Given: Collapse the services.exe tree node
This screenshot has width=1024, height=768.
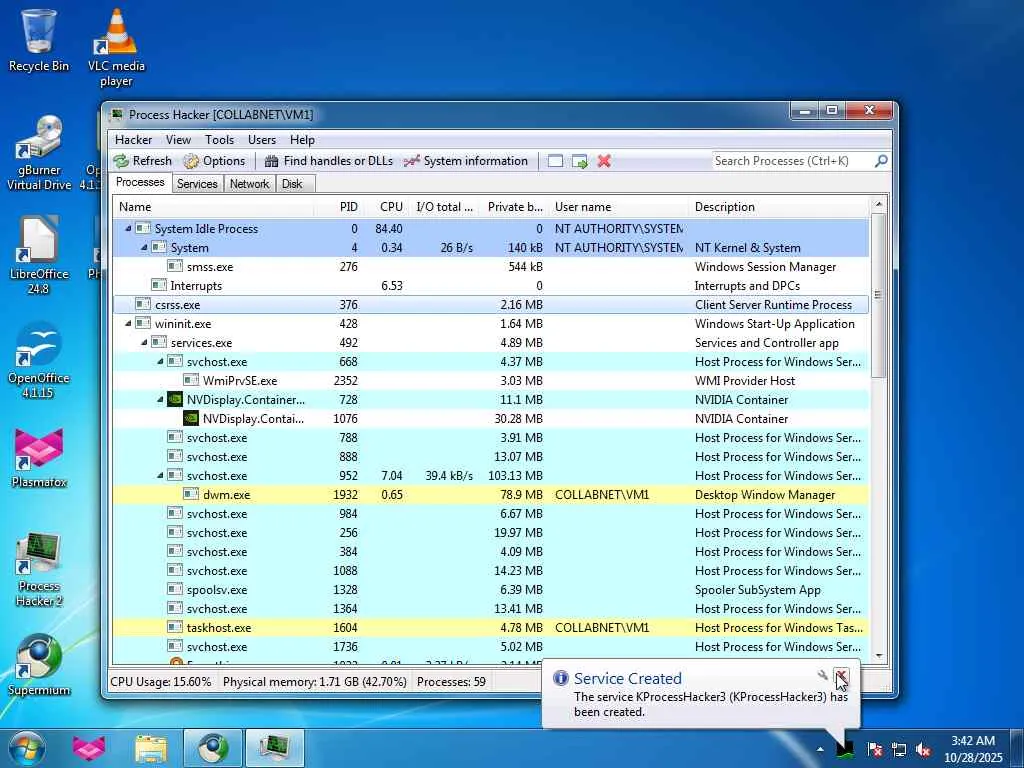Looking at the screenshot, I should (144, 342).
